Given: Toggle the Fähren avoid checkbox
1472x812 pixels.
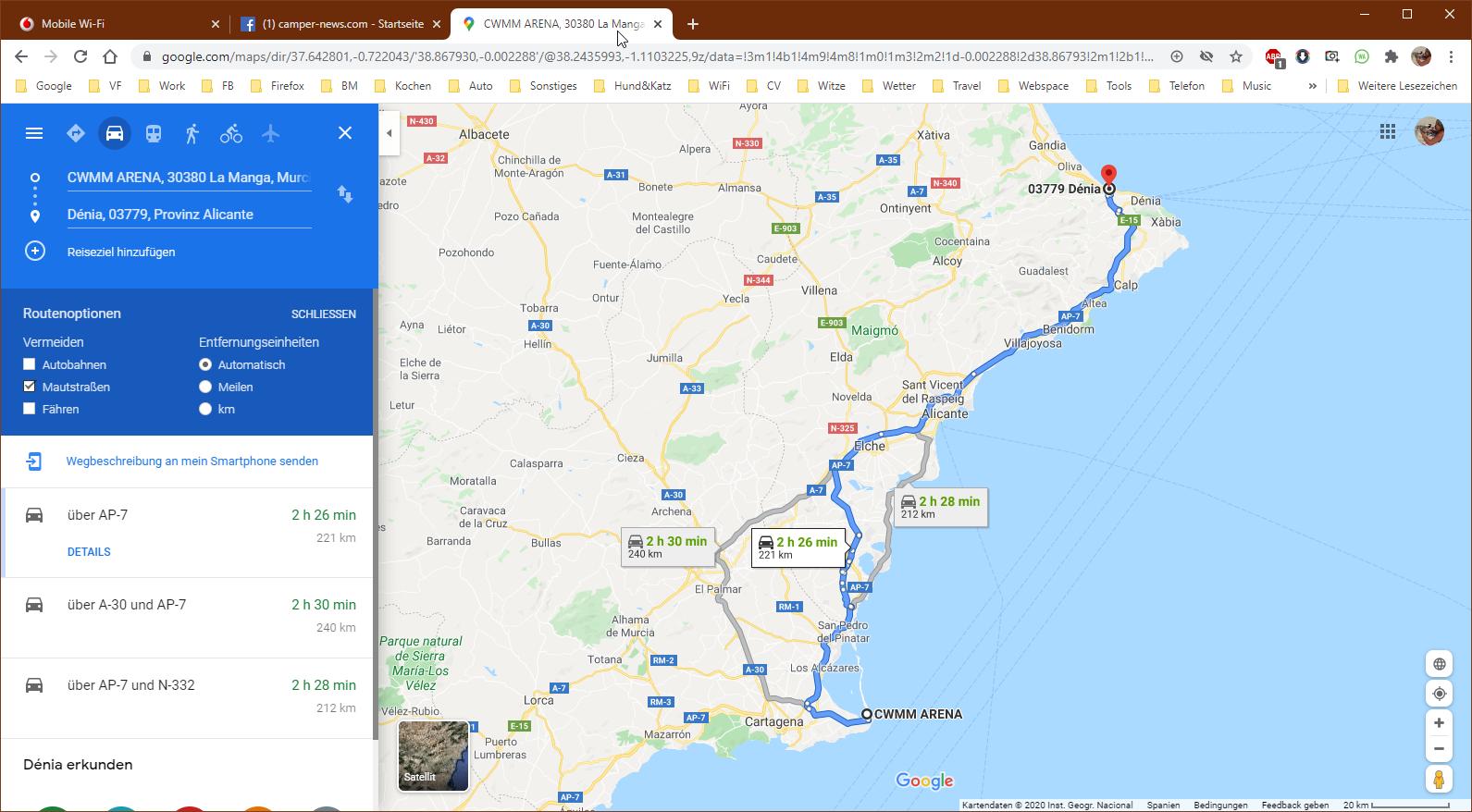Looking at the screenshot, I should [30, 409].
